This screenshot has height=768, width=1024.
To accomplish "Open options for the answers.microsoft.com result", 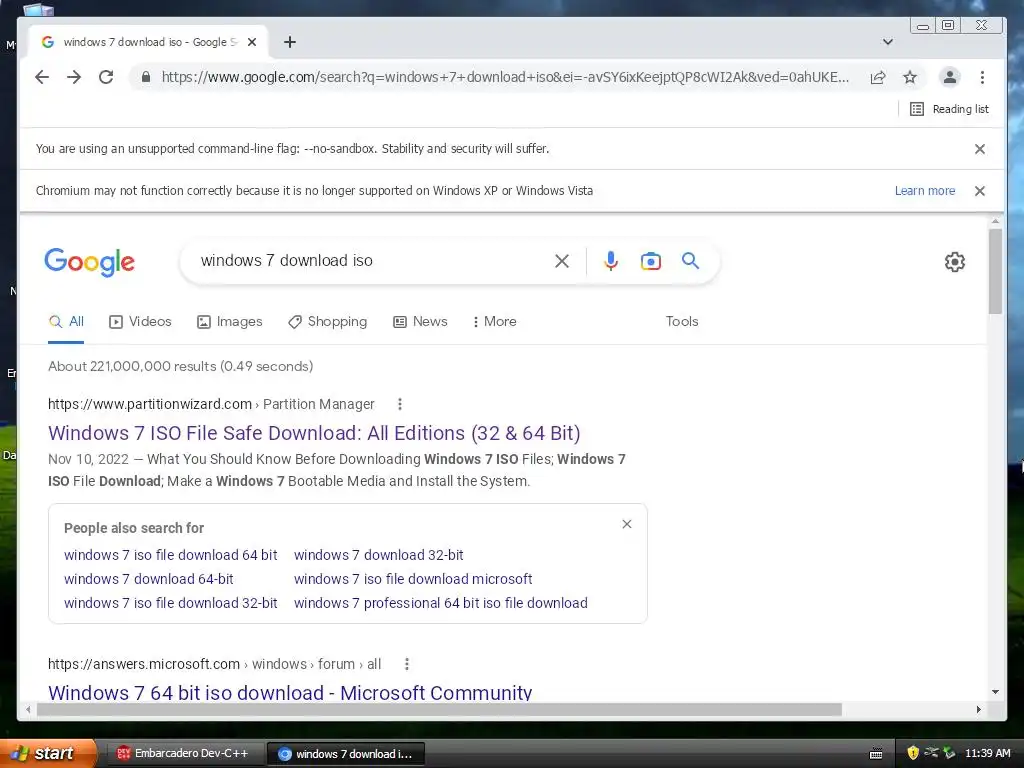I will 407,664.
